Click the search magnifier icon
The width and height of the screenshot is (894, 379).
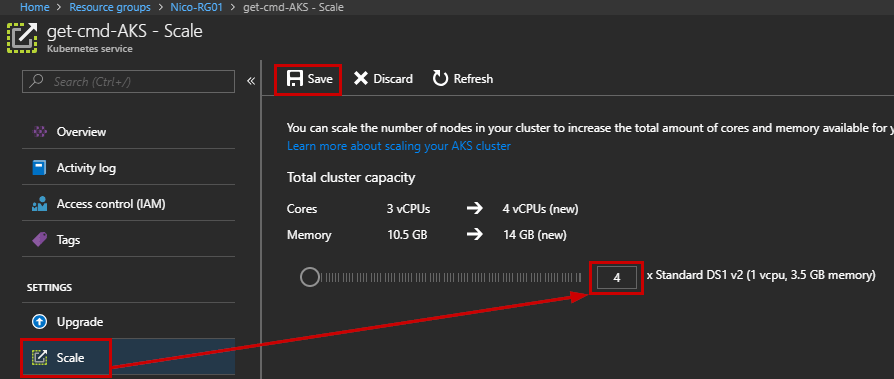click(x=36, y=81)
